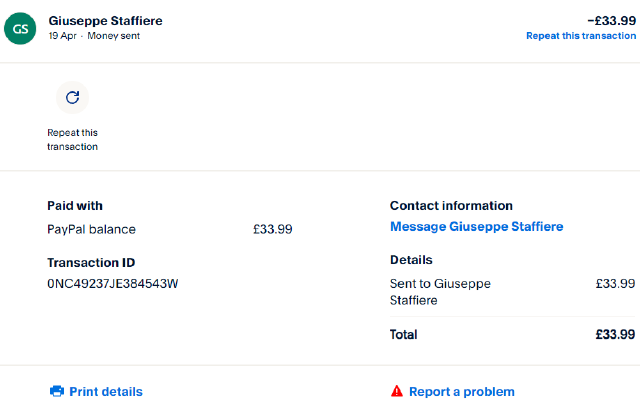Click the printer icon
The width and height of the screenshot is (640, 407).
[x=57, y=391]
